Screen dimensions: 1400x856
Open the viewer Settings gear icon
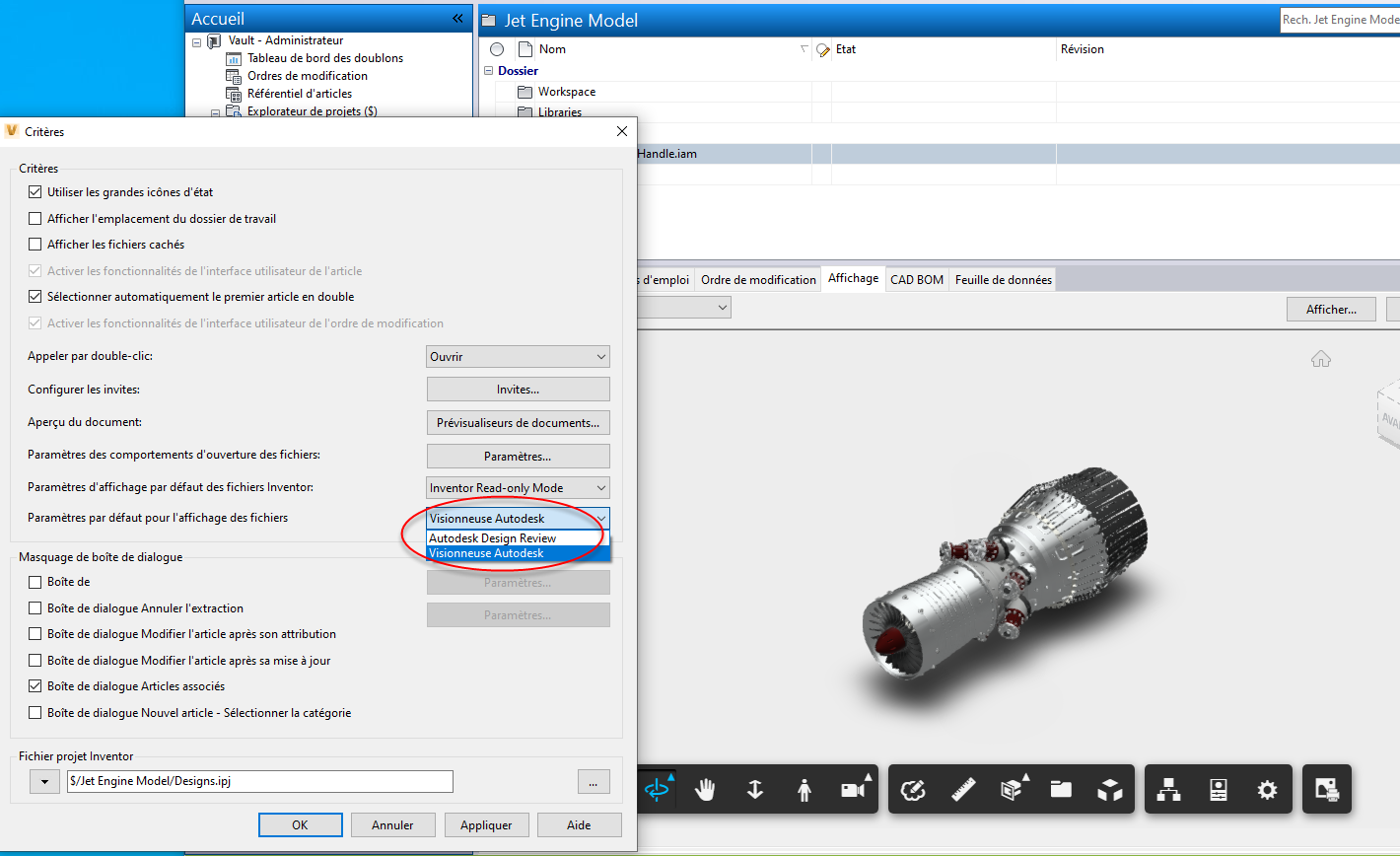pos(1268,789)
